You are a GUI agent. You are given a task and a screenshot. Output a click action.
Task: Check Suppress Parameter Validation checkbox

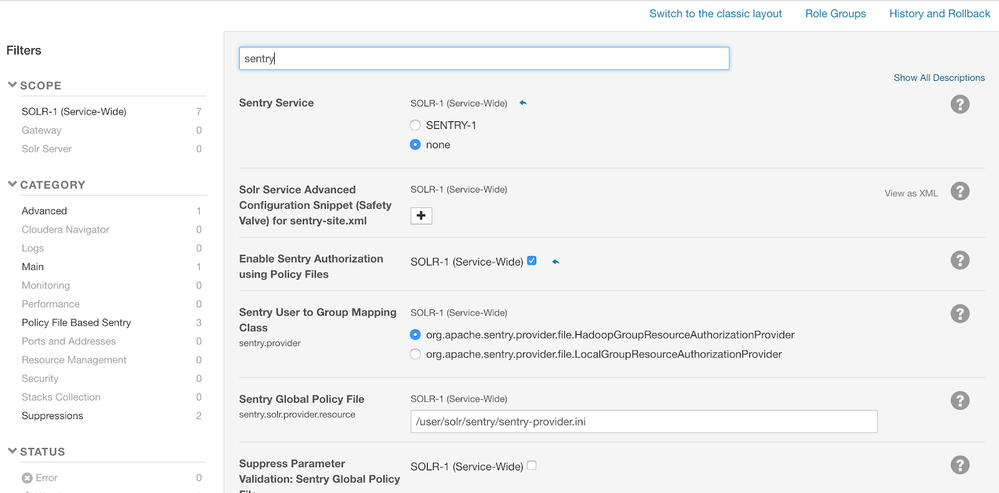(x=532, y=466)
